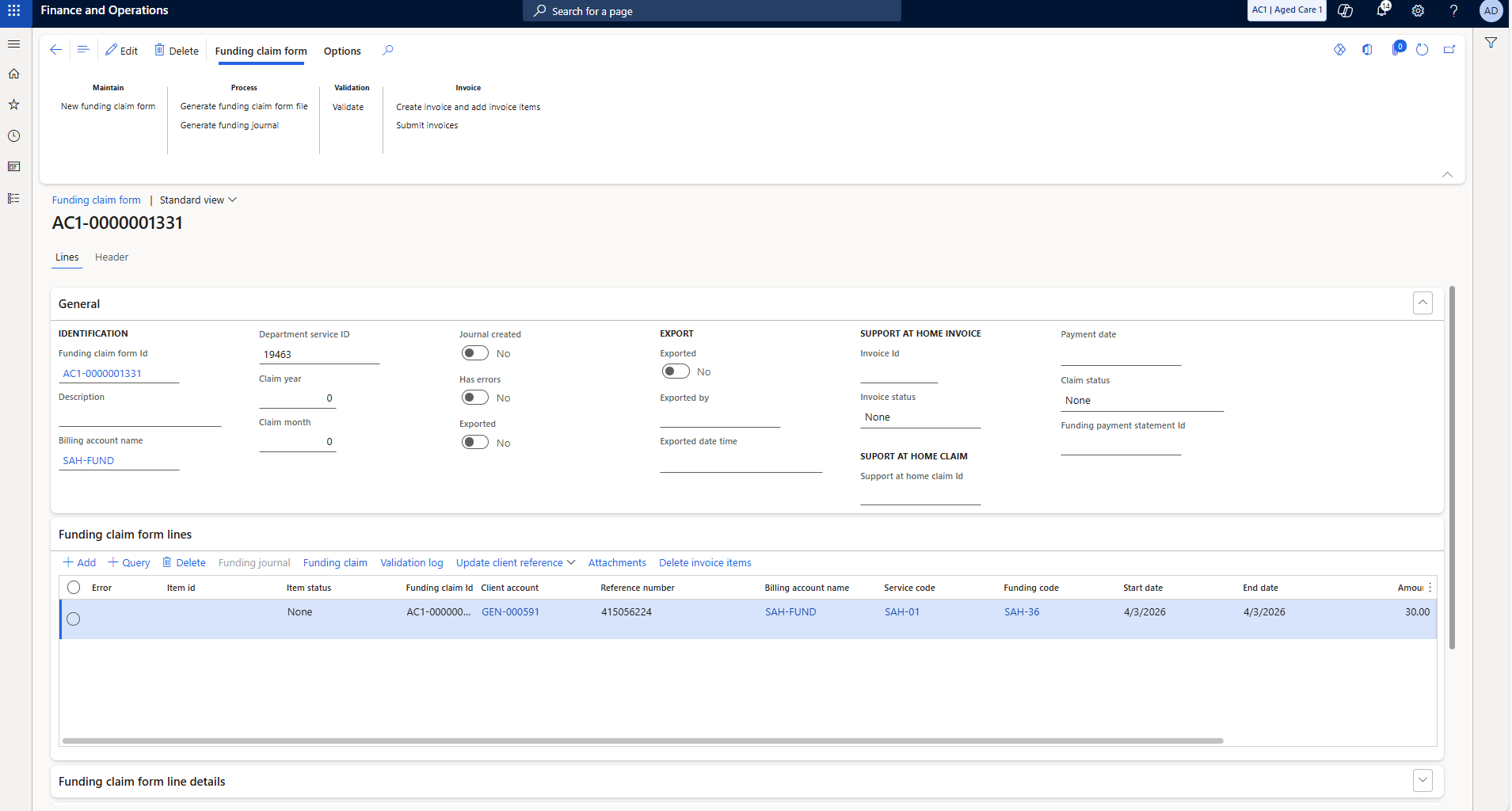Open the Claim status combo box
The image size is (1512, 811).
click(x=1142, y=401)
